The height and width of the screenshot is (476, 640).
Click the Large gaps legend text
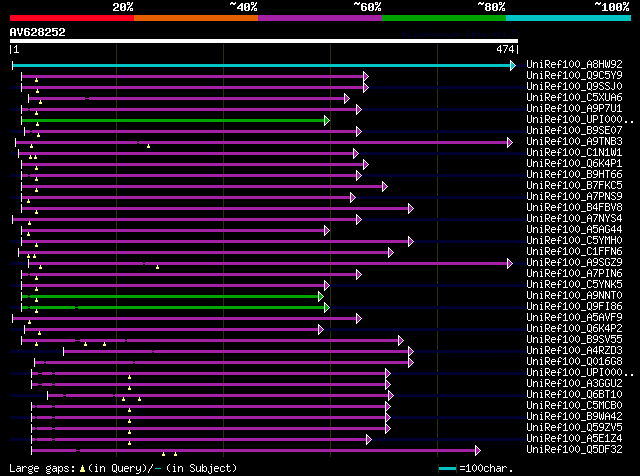pos(123,468)
